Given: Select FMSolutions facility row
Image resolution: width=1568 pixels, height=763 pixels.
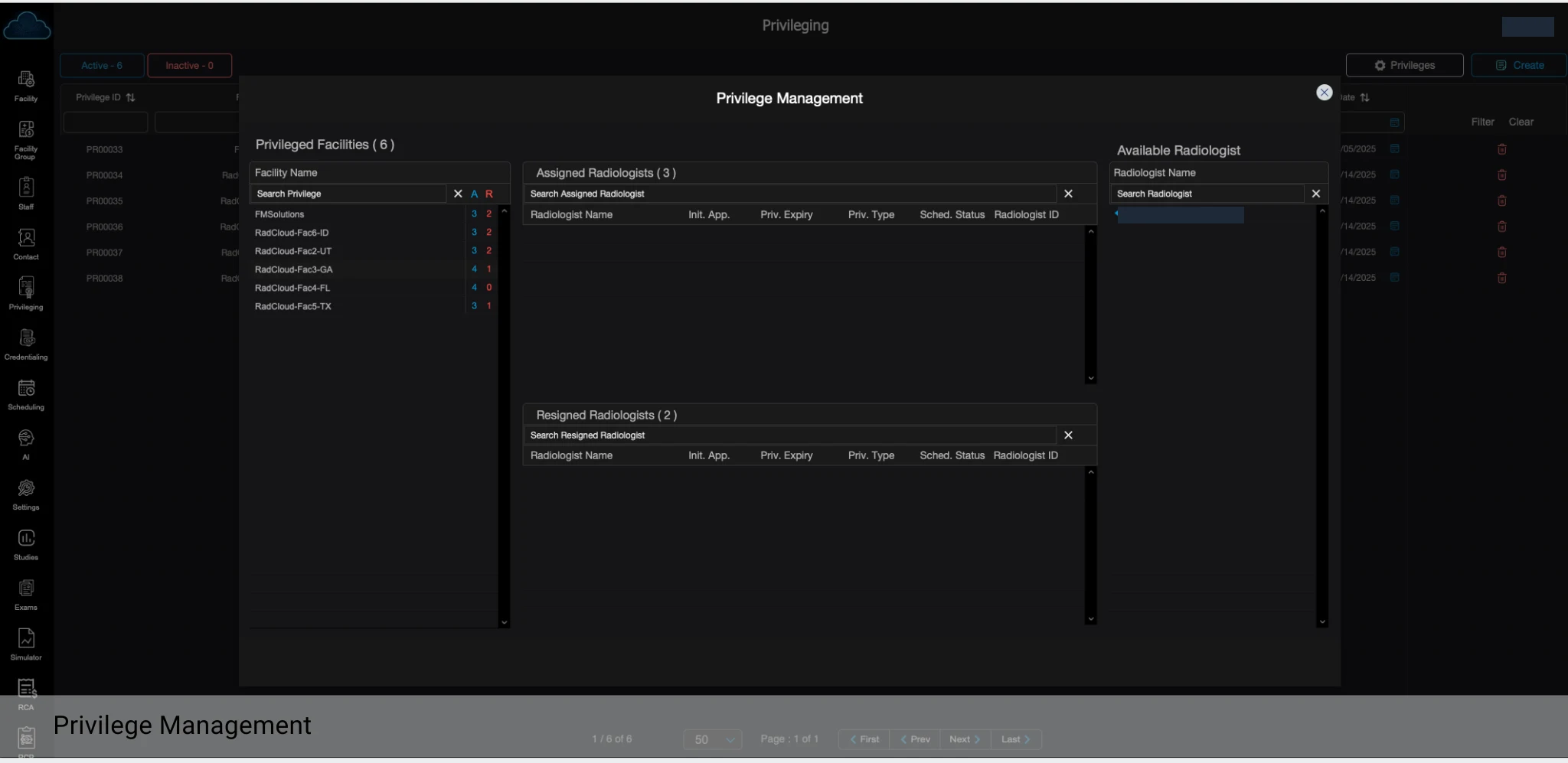Looking at the screenshot, I should click(x=374, y=214).
